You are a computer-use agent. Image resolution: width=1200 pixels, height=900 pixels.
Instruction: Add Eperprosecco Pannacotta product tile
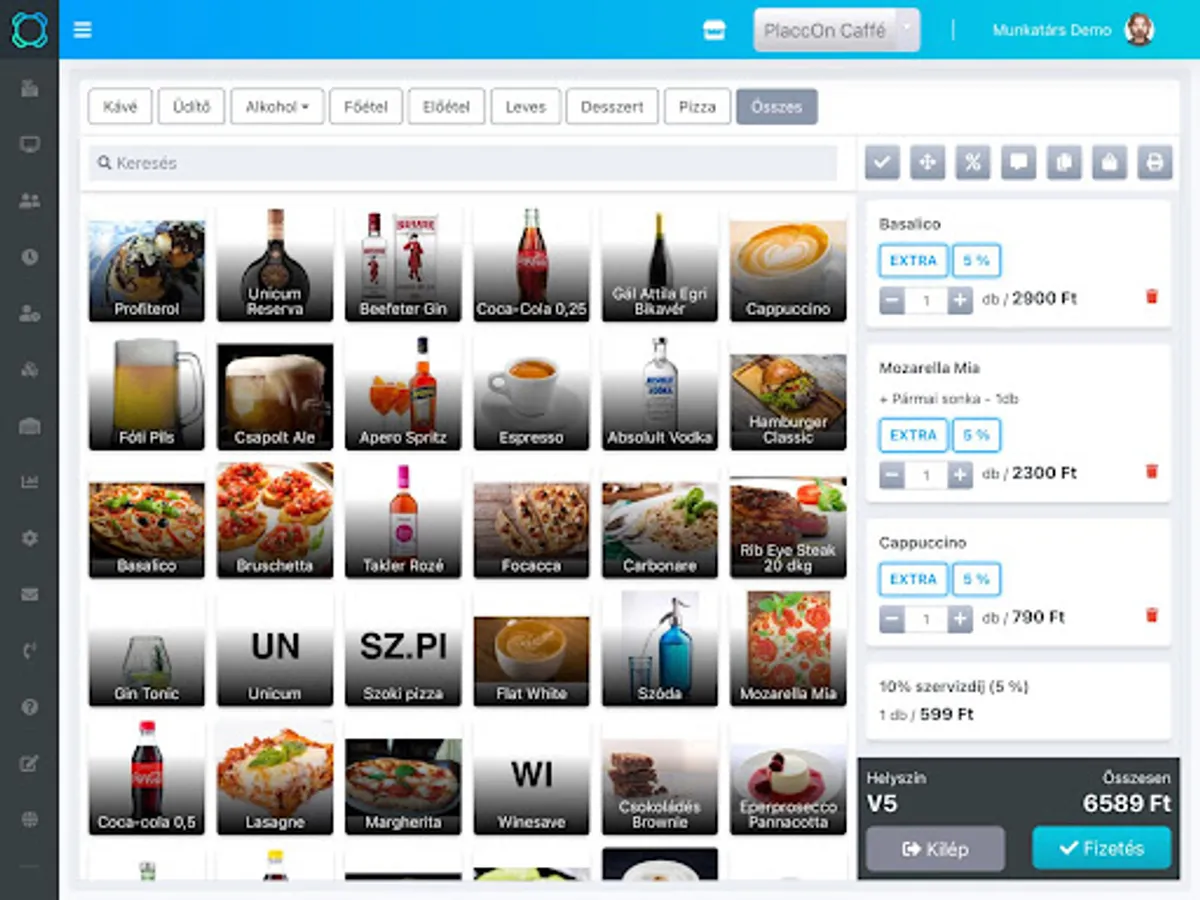(788, 777)
